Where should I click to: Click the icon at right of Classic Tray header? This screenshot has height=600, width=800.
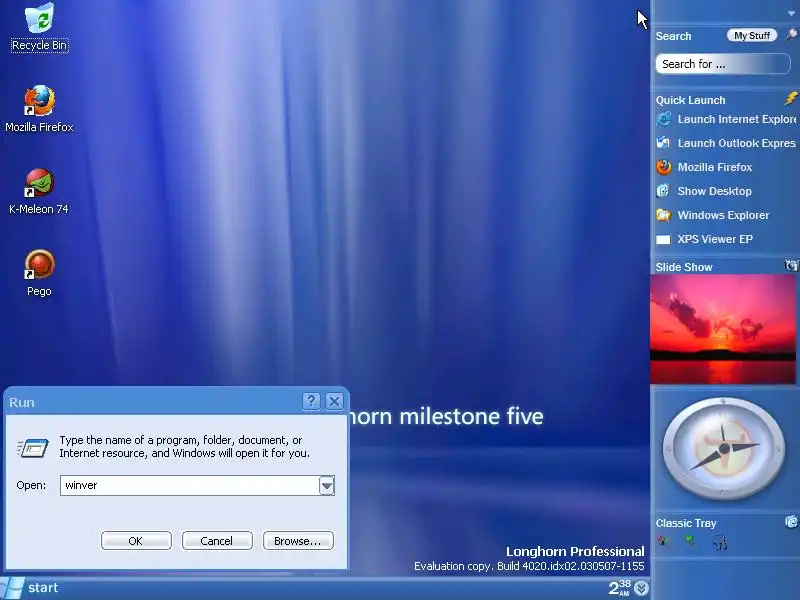tap(791, 521)
